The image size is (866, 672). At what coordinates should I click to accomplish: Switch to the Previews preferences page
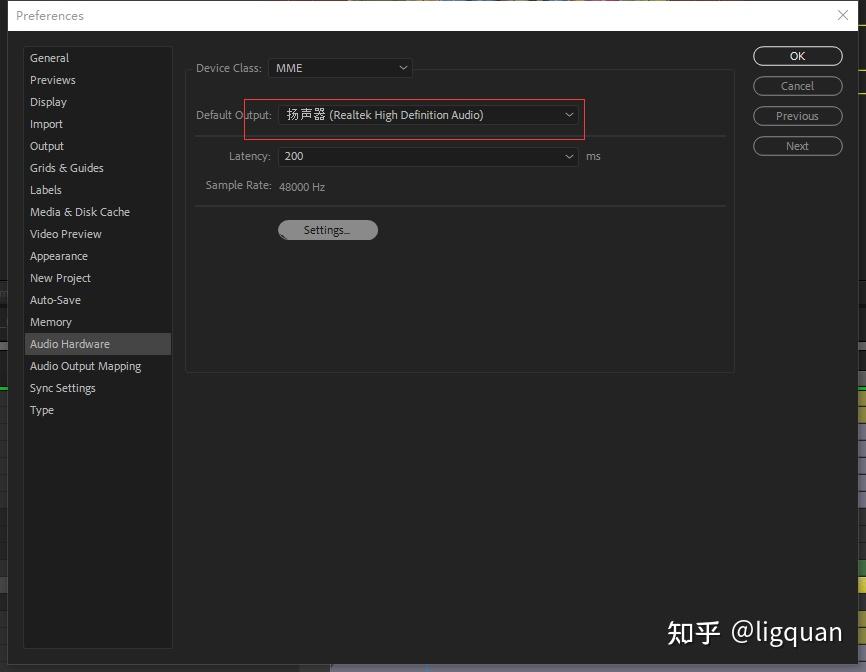pyautogui.click(x=52, y=80)
